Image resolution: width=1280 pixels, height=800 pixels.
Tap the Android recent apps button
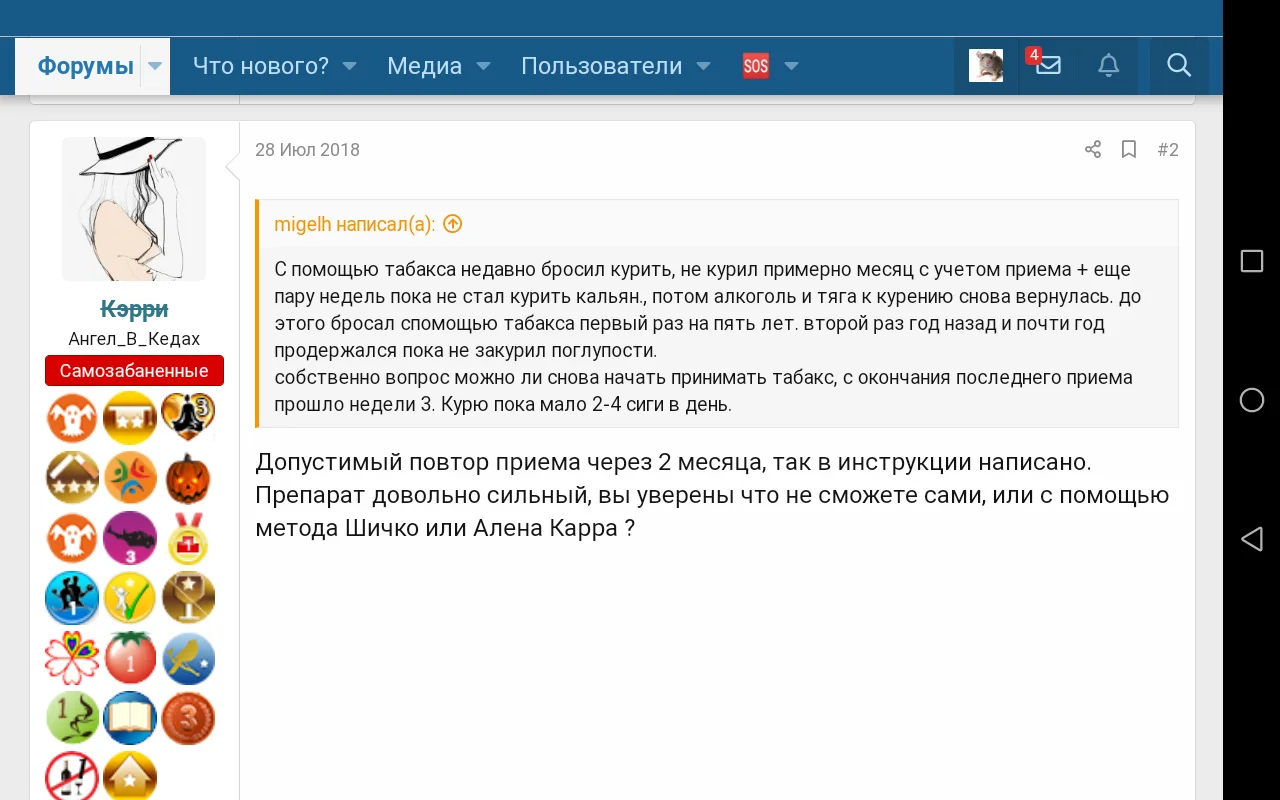1251,260
